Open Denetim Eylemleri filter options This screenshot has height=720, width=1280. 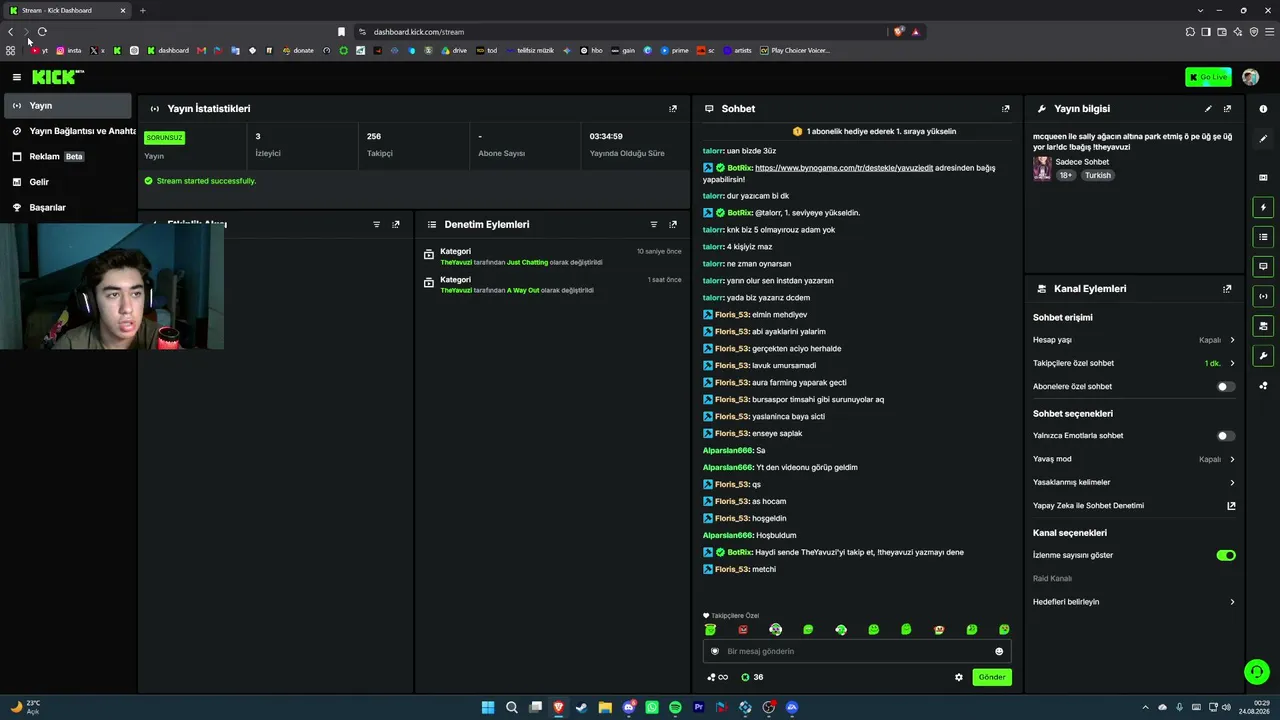coord(654,224)
